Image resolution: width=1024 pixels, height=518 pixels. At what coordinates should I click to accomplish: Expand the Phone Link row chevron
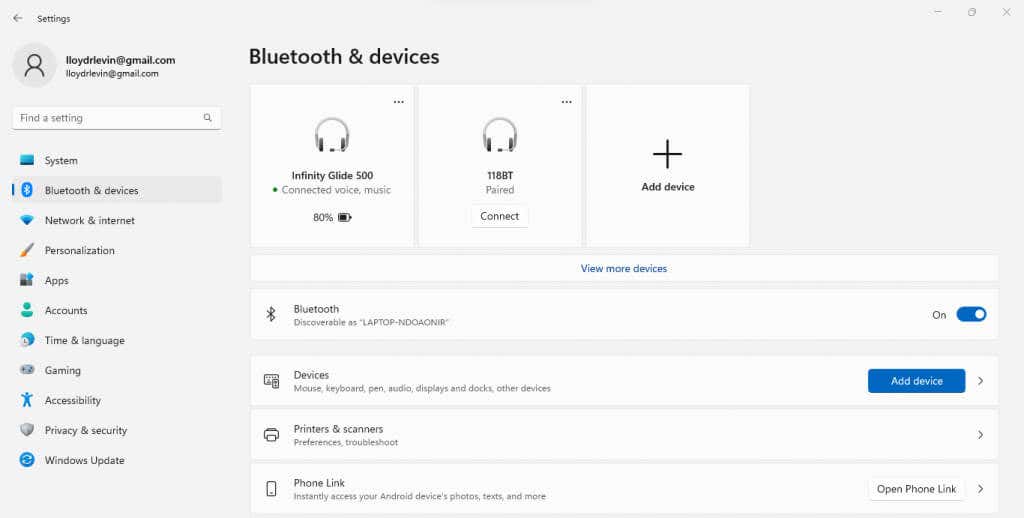[x=980, y=489]
